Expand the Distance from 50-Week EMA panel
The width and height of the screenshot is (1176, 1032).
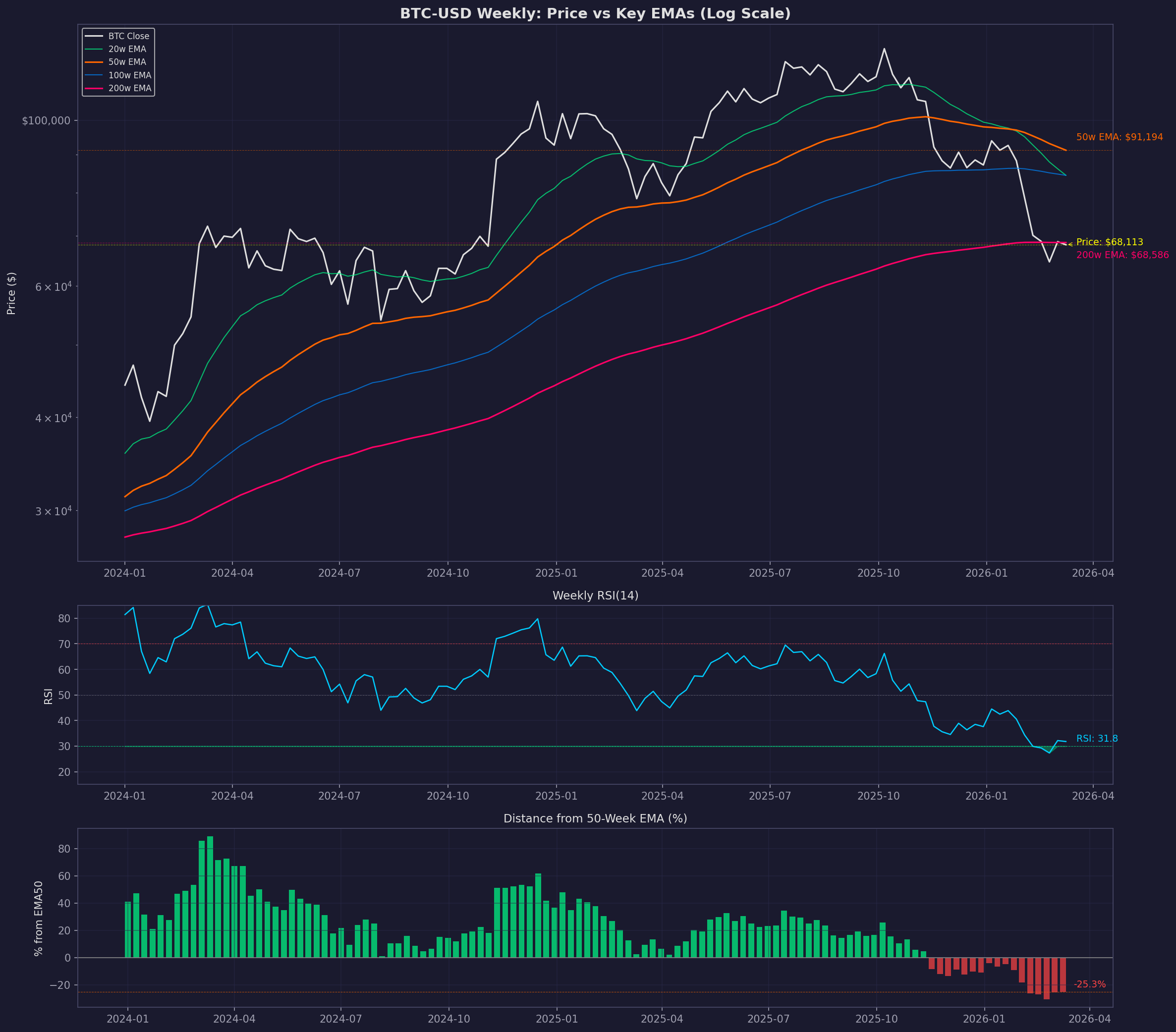tap(596, 818)
